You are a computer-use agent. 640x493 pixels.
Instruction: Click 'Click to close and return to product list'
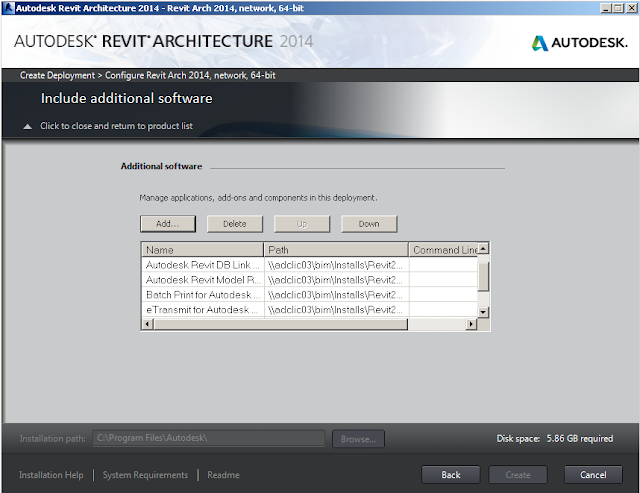tap(116, 126)
